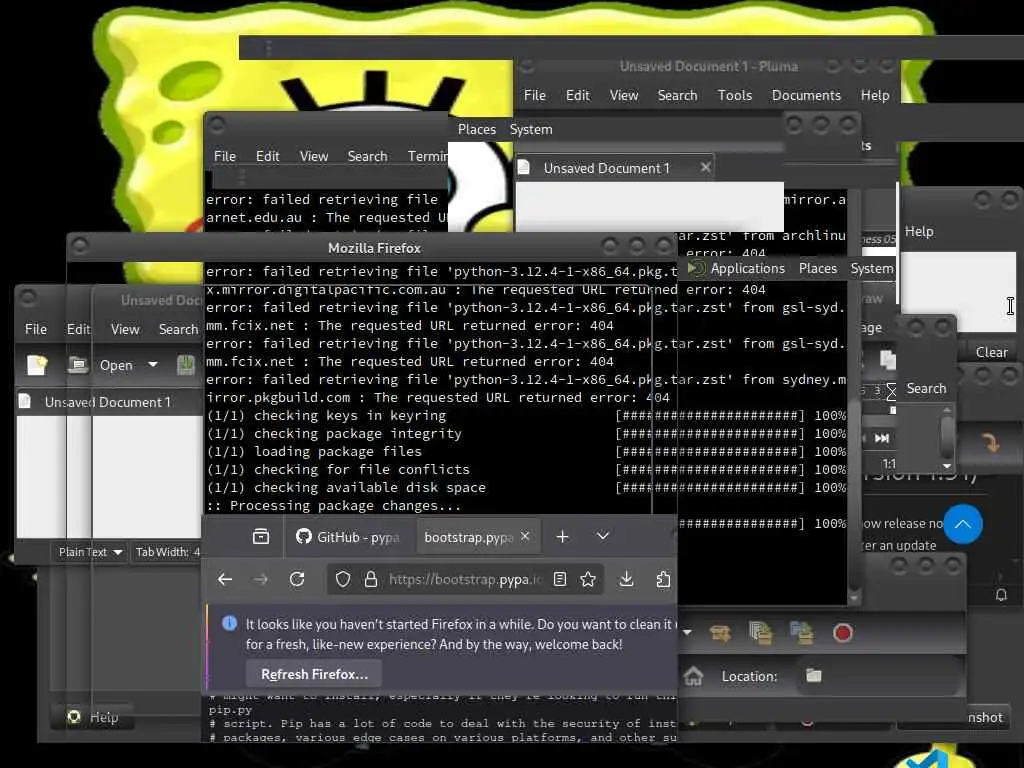Viewport: 1024px width, 768px height.
Task: Click the blue info icon in Firefox notification
Action: pos(229,623)
